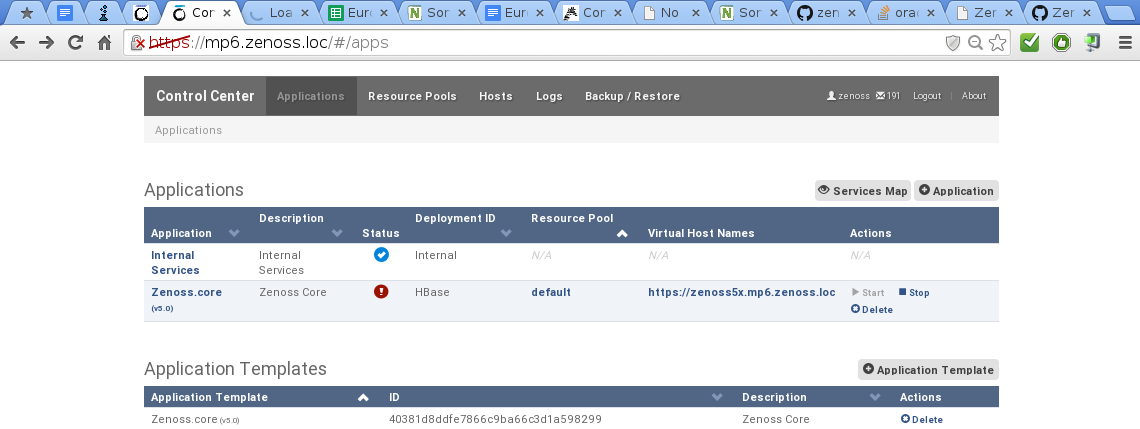Click the Applications breadcrumb
This screenshot has height=429, width=1140.
188,130
